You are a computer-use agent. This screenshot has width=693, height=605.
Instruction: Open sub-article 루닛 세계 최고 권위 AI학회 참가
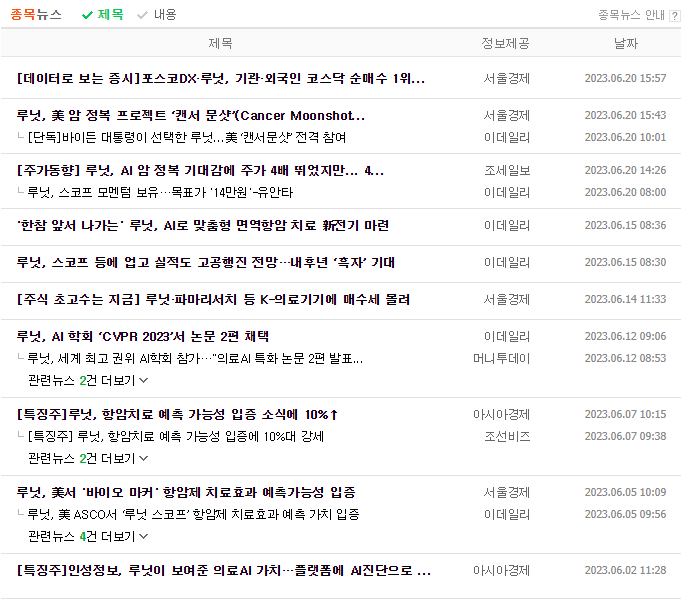click(195, 358)
